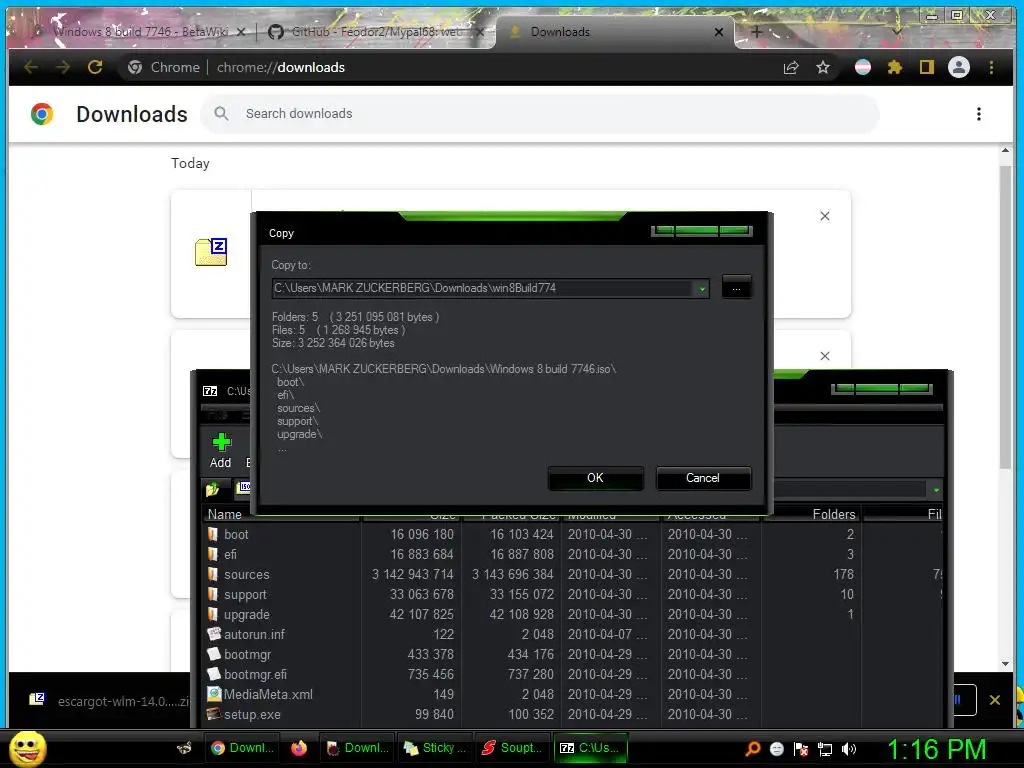Switch to the GitHub Feodor2/Mypal68 tab

376,31
